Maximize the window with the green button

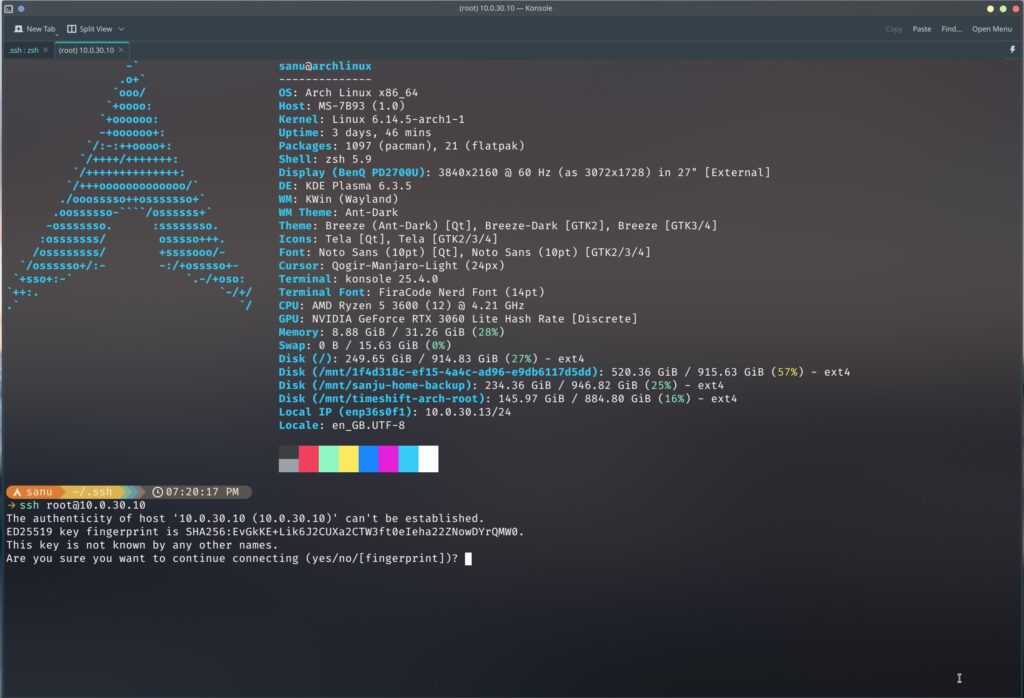[x=1002, y=8]
